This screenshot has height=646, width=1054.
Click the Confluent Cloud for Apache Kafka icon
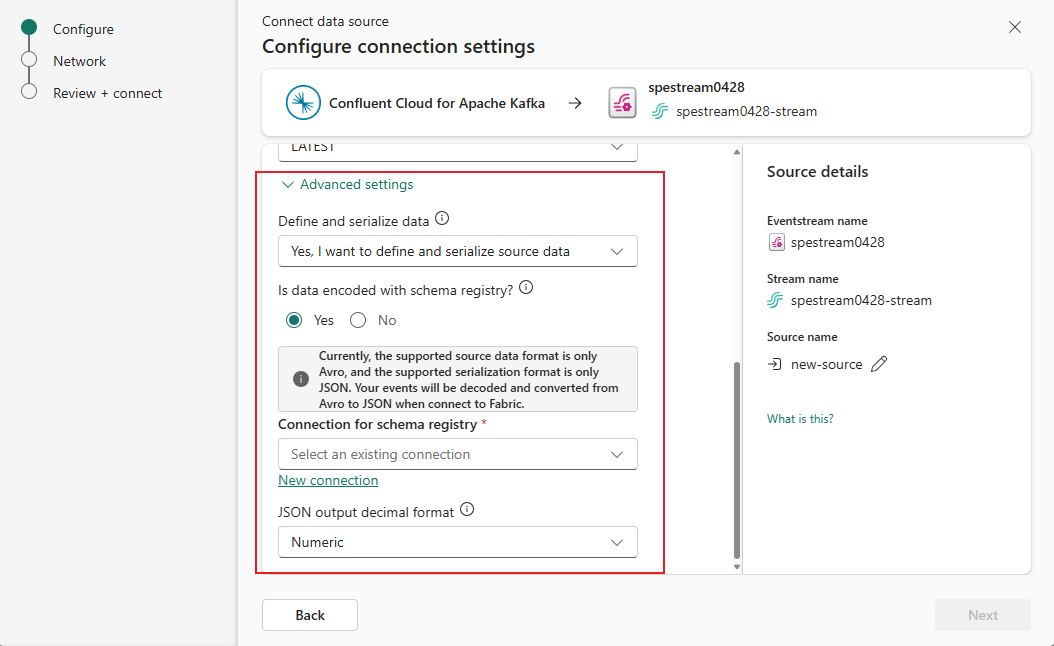coord(303,103)
